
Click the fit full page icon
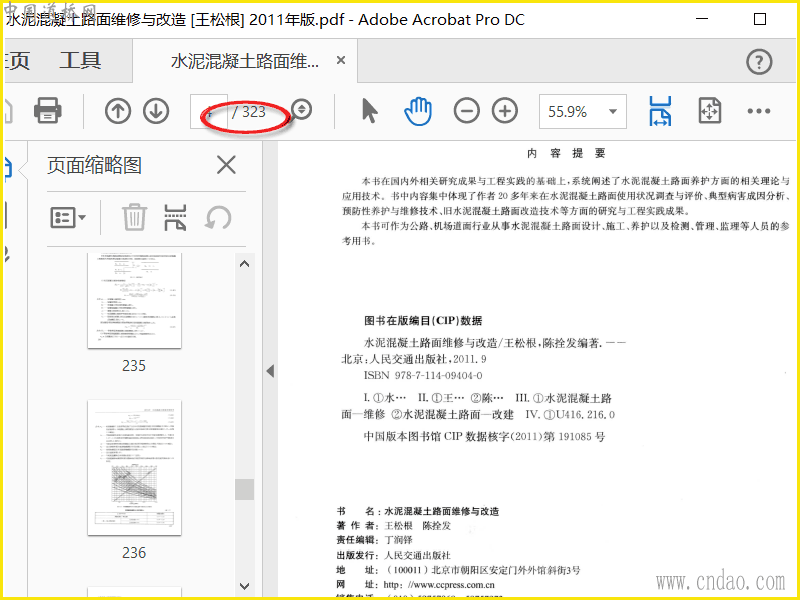tap(710, 111)
